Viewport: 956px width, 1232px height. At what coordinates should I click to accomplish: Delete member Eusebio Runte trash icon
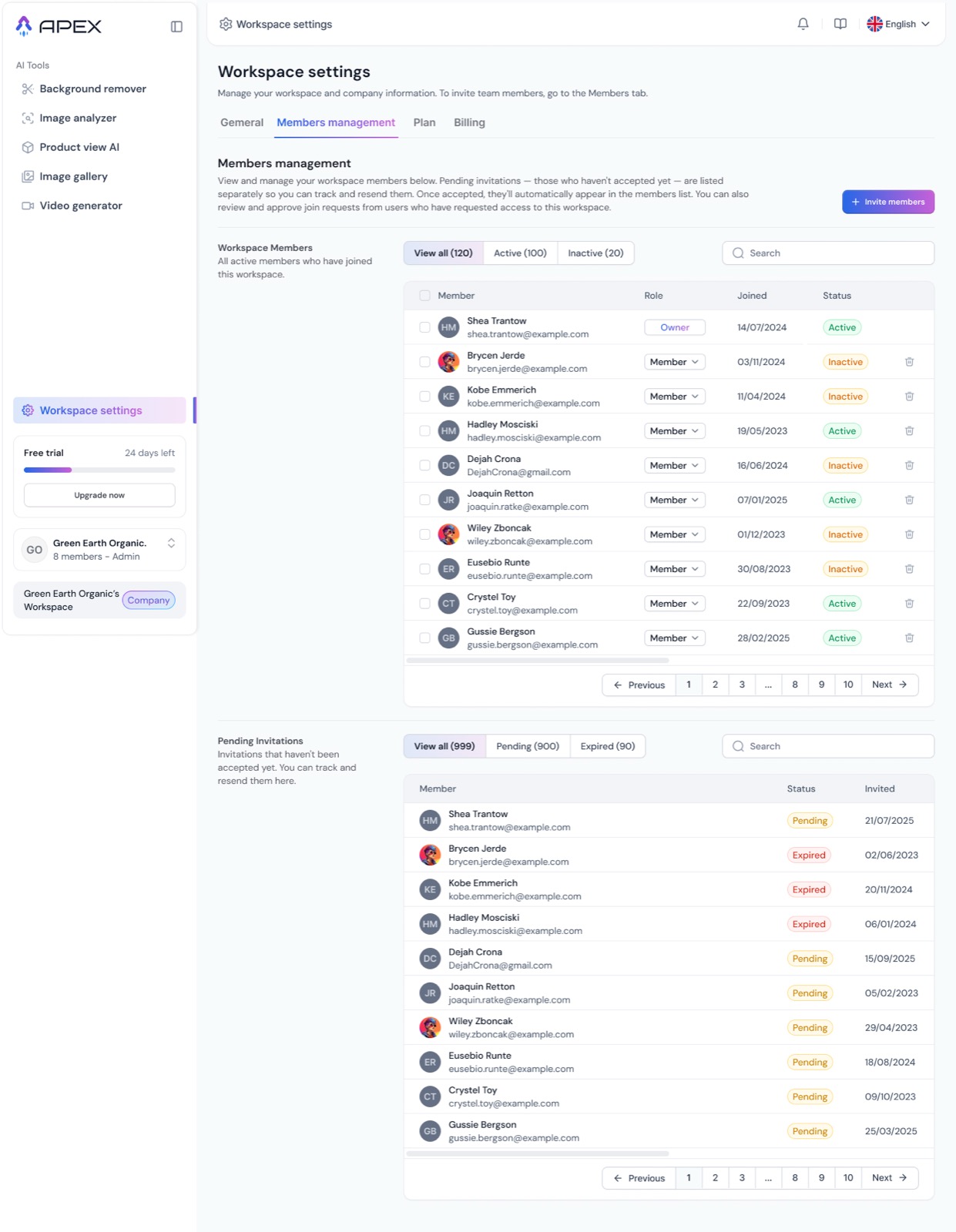click(909, 569)
